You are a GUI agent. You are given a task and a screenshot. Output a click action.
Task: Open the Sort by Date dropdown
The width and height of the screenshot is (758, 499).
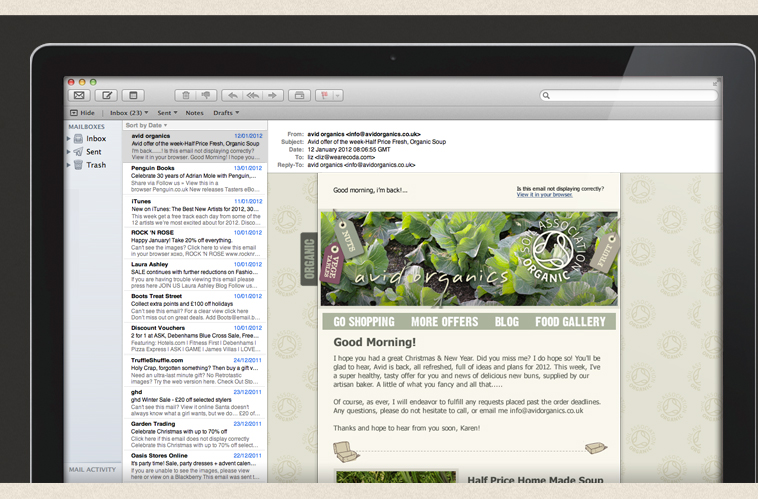pos(146,125)
